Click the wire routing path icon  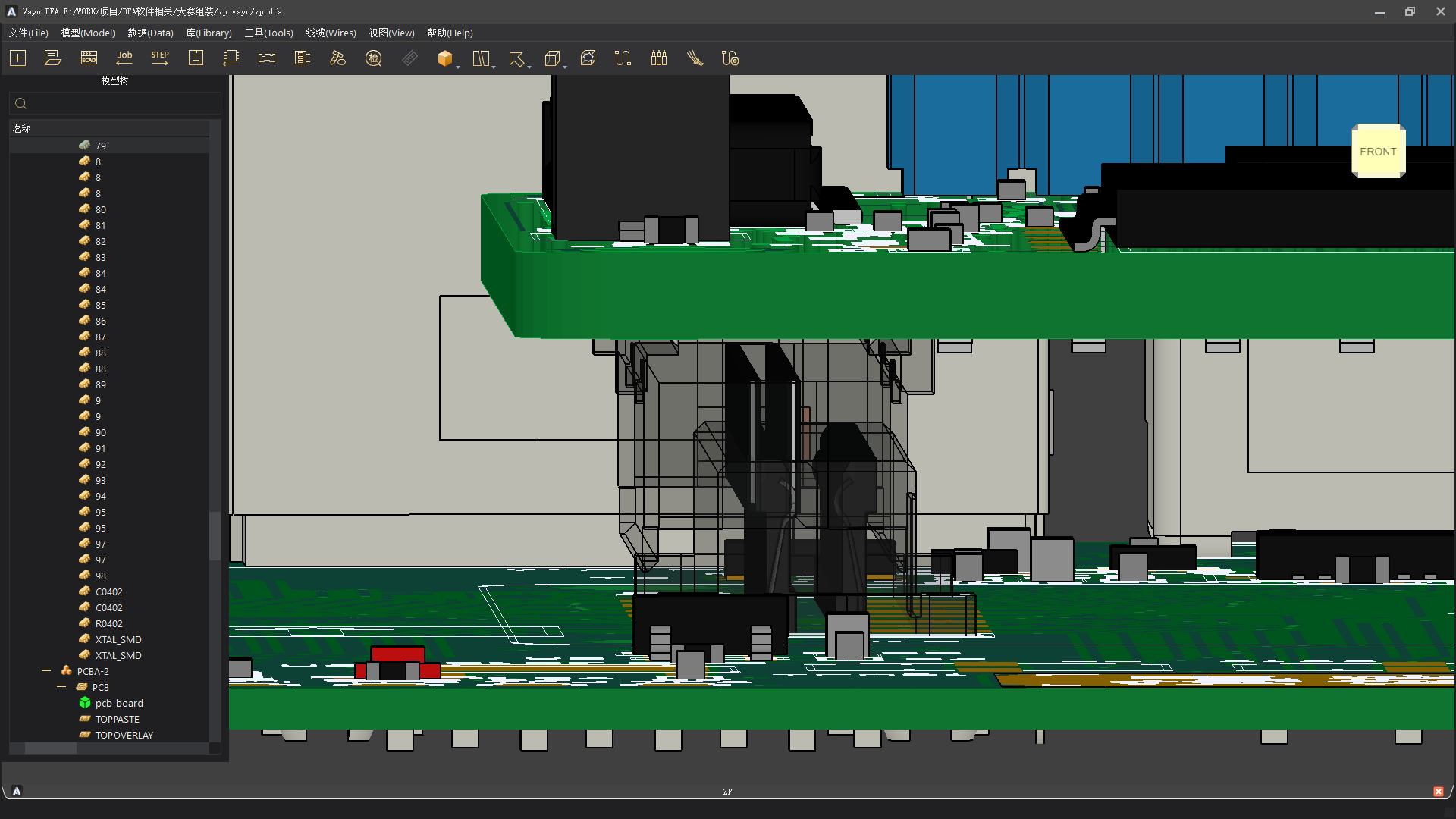click(623, 58)
